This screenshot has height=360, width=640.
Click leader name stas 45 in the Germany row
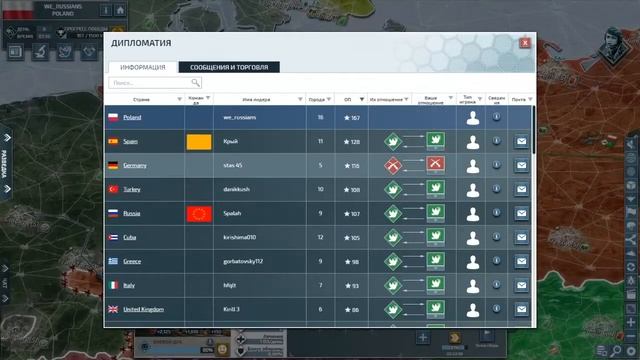(233, 165)
